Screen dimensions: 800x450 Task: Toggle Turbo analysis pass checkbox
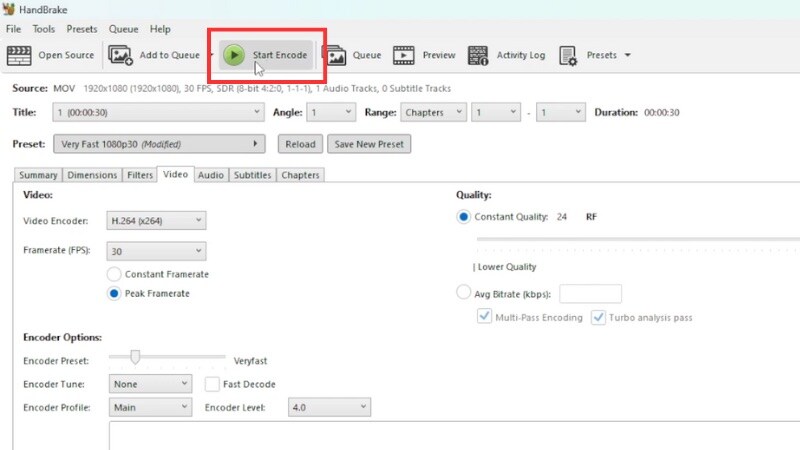598,317
